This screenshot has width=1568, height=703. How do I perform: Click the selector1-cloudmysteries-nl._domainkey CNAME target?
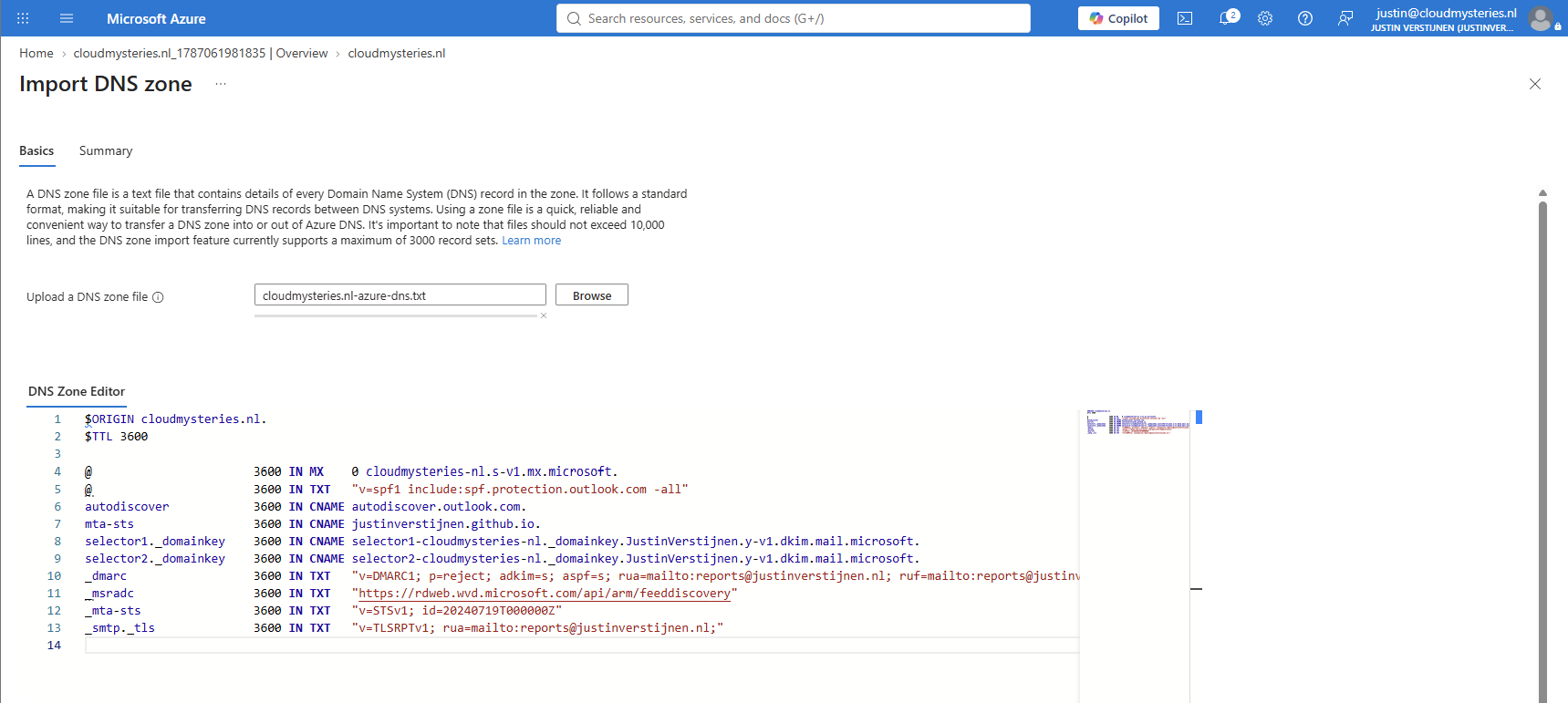pos(636,541)
